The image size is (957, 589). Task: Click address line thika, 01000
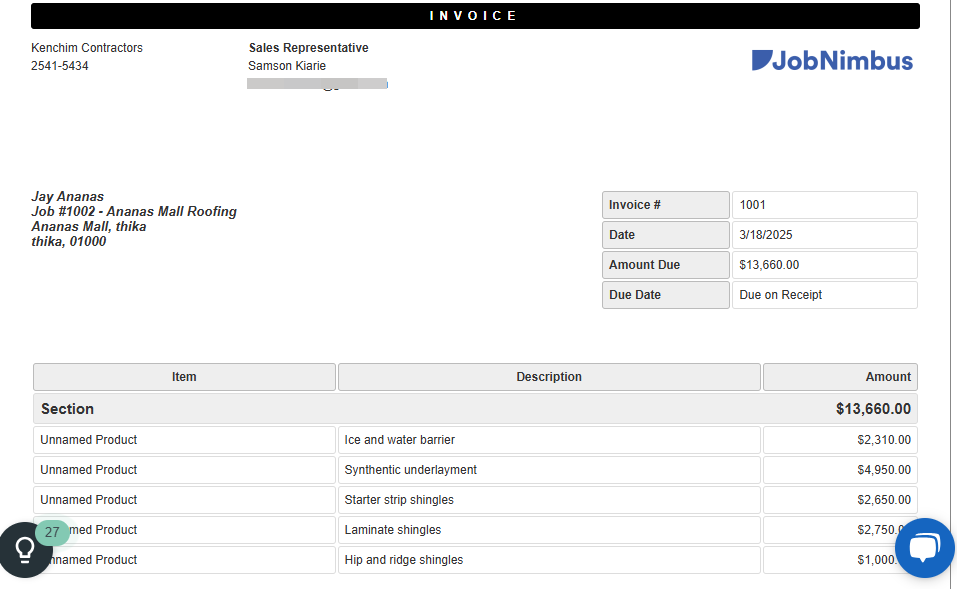coord(68,241)
